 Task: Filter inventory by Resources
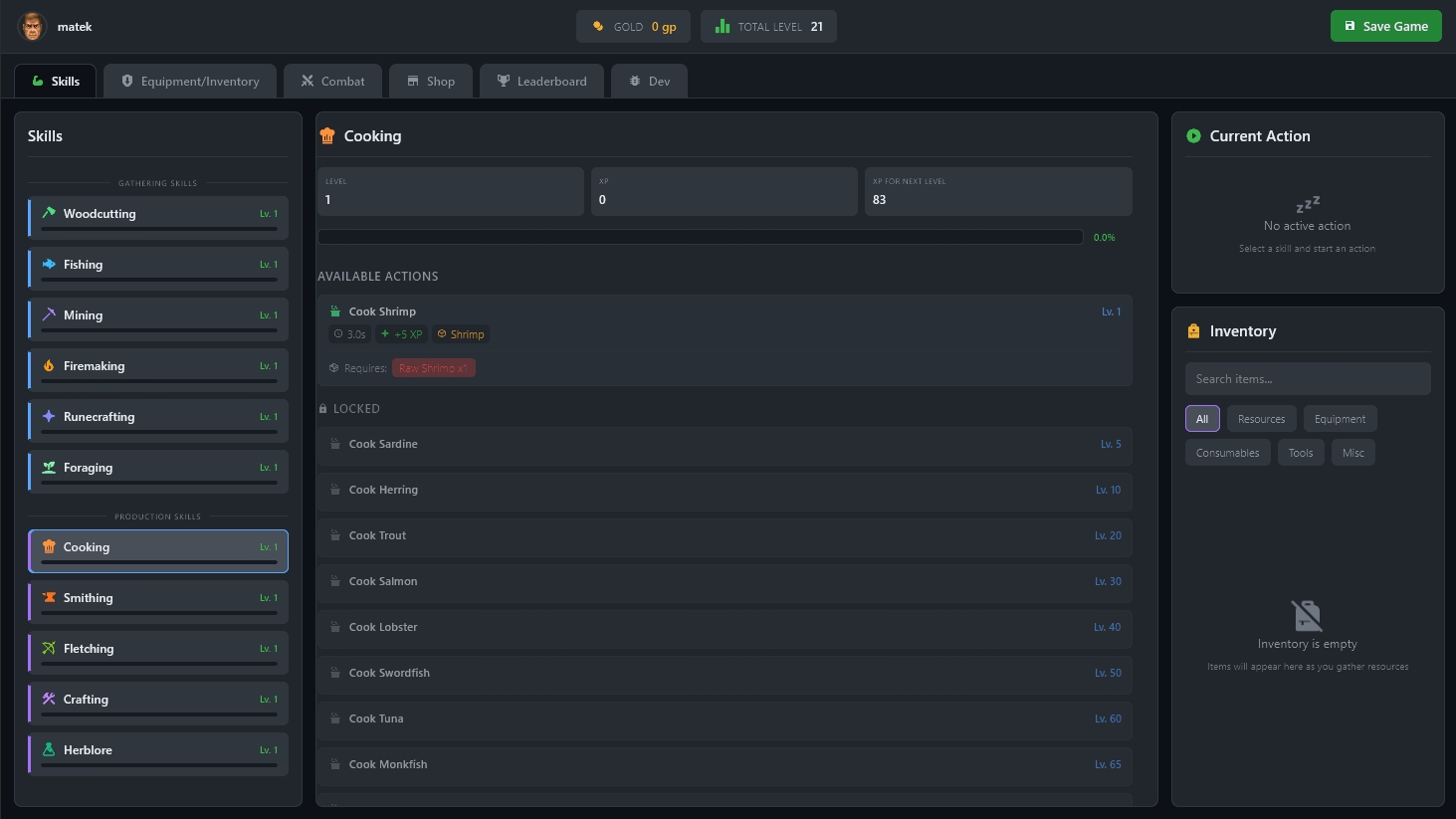coord(1261,419)
